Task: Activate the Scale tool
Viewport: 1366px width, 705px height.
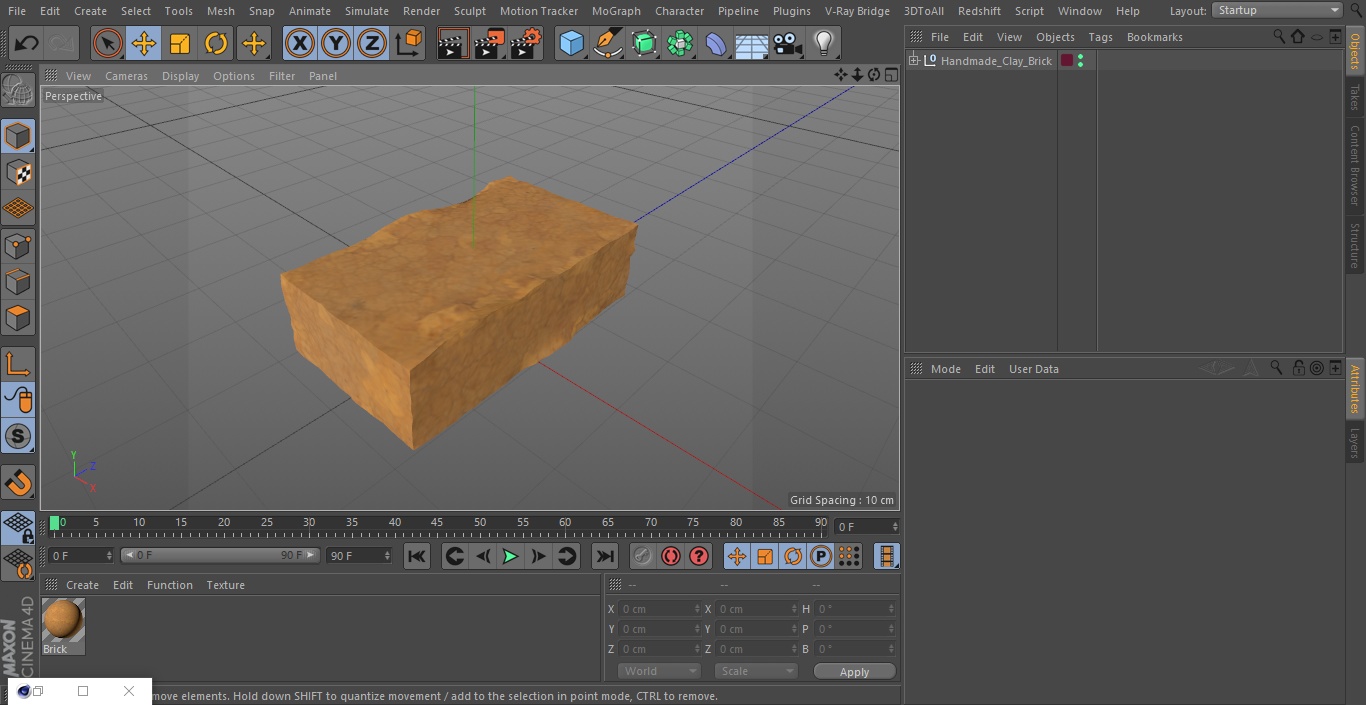Action: pyautogui.click(x=180, y=44)
